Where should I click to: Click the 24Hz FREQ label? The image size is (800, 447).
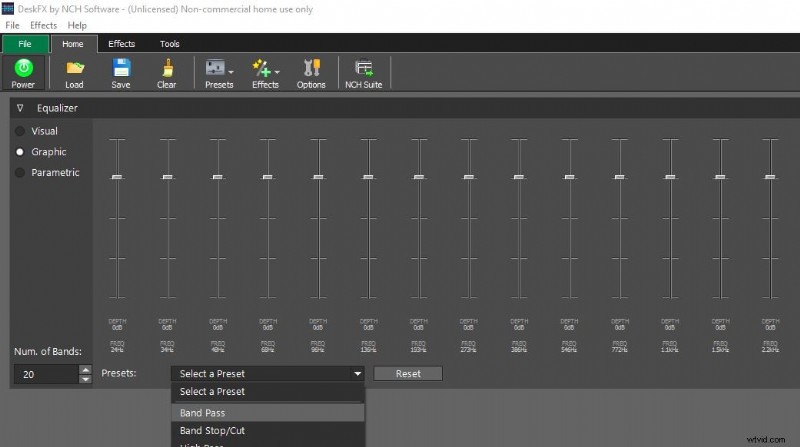coord(117,347)
